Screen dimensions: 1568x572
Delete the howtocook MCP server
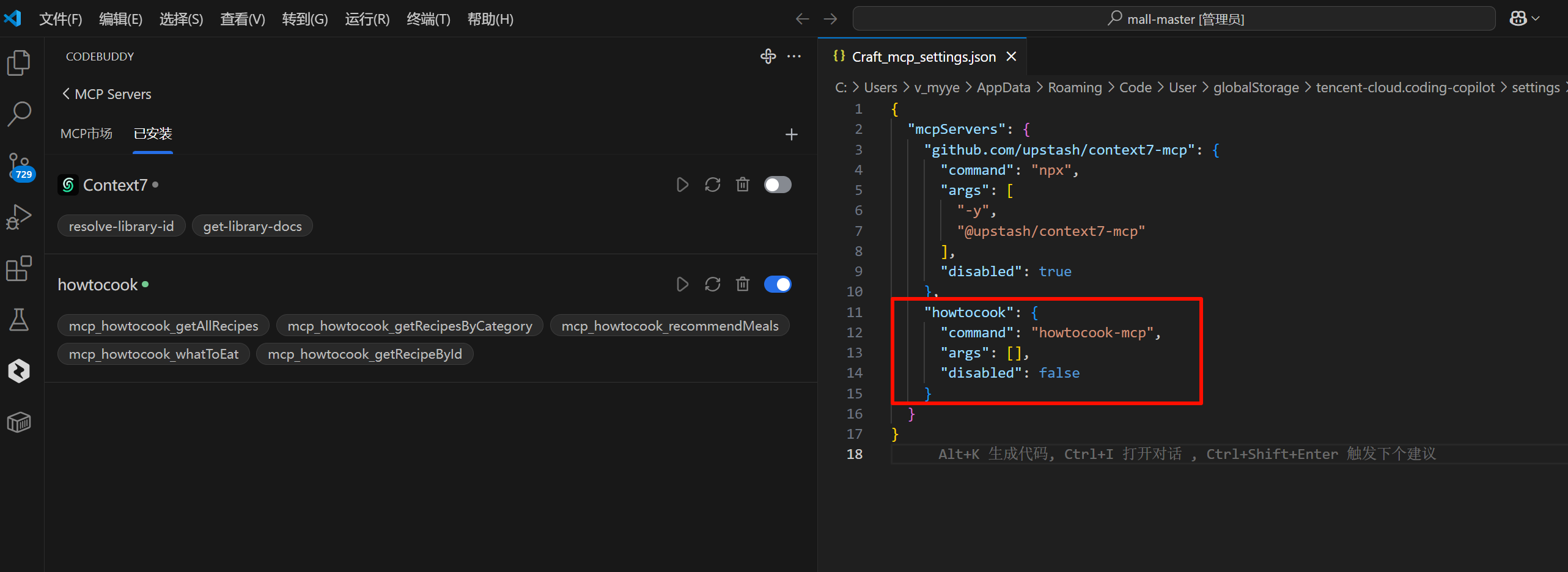(x=742, y=284)
